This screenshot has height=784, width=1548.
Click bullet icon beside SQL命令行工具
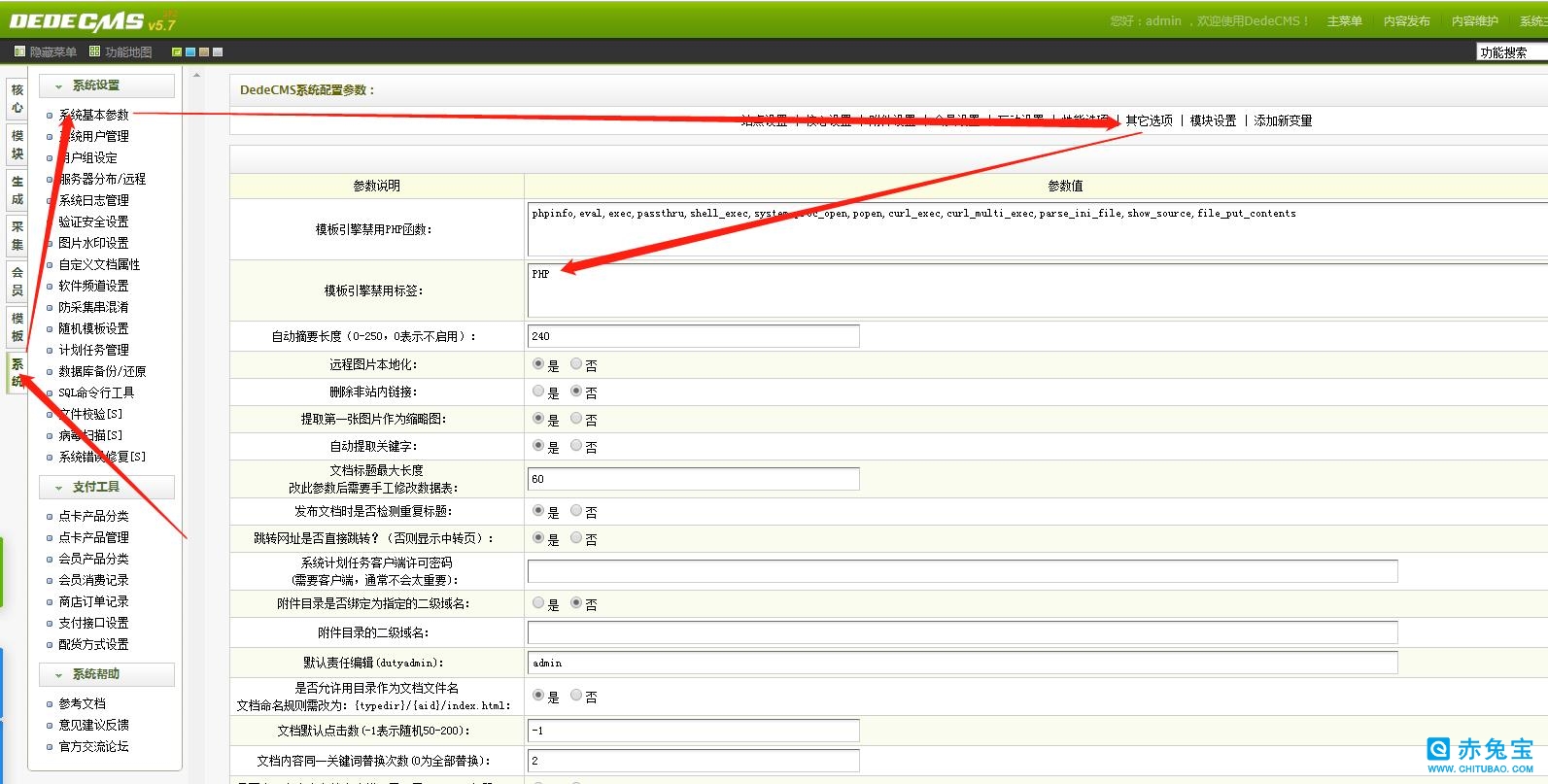[x=50, y=393]
